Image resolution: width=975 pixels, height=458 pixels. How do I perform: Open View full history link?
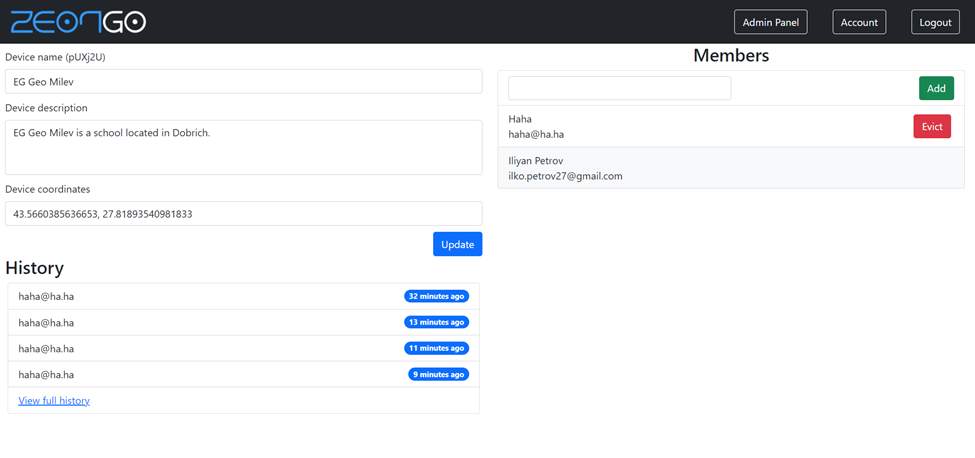pyautogui.click(x=54, y=401)
